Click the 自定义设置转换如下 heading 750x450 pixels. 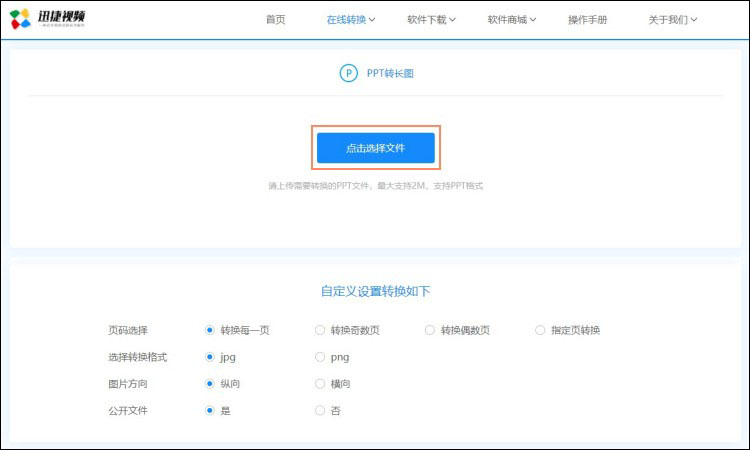click(x=375, y=291)
